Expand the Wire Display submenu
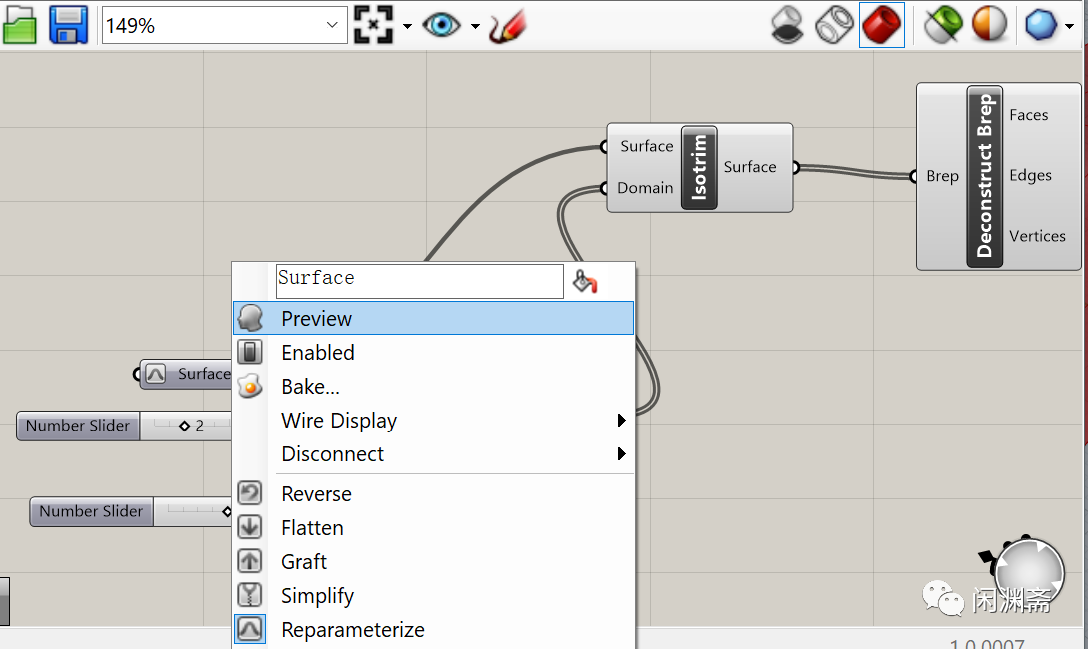Viewport: 1088px width, 649px height. pyautogui.click(x=434, y=421)
